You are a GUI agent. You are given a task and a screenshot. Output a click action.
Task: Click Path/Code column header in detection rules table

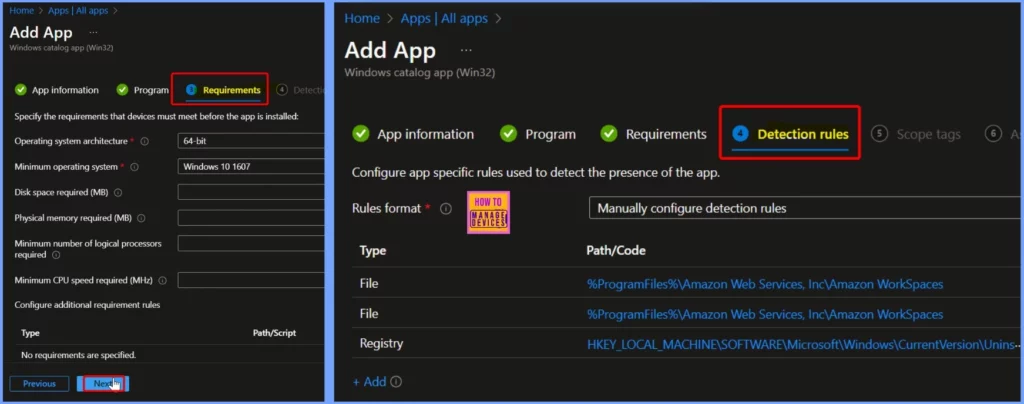tap(616, 251)
